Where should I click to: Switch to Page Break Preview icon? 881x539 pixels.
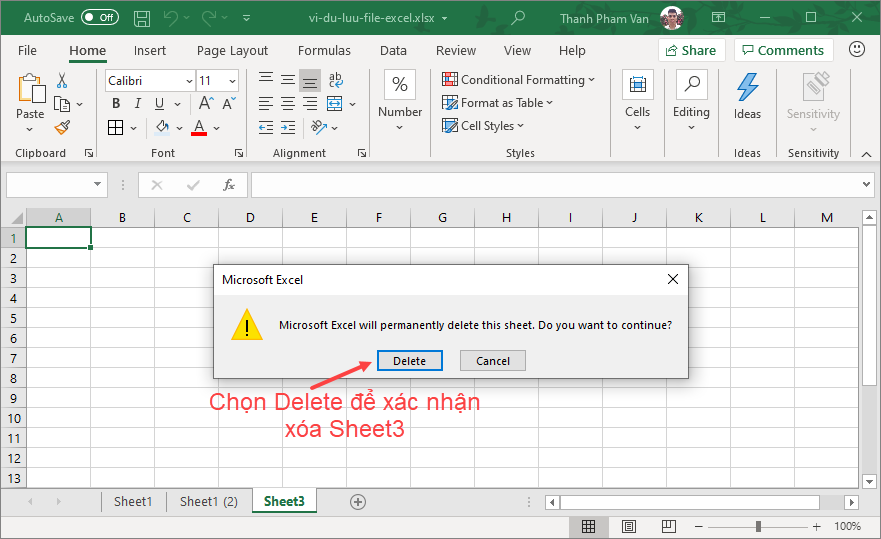pyautogui.click(x=669, y=527)
